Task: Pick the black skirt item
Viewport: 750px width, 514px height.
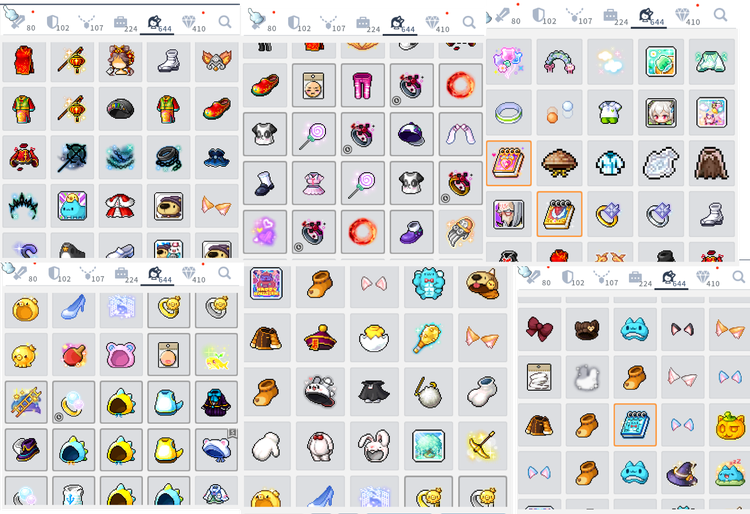Action: pos(374,392)
